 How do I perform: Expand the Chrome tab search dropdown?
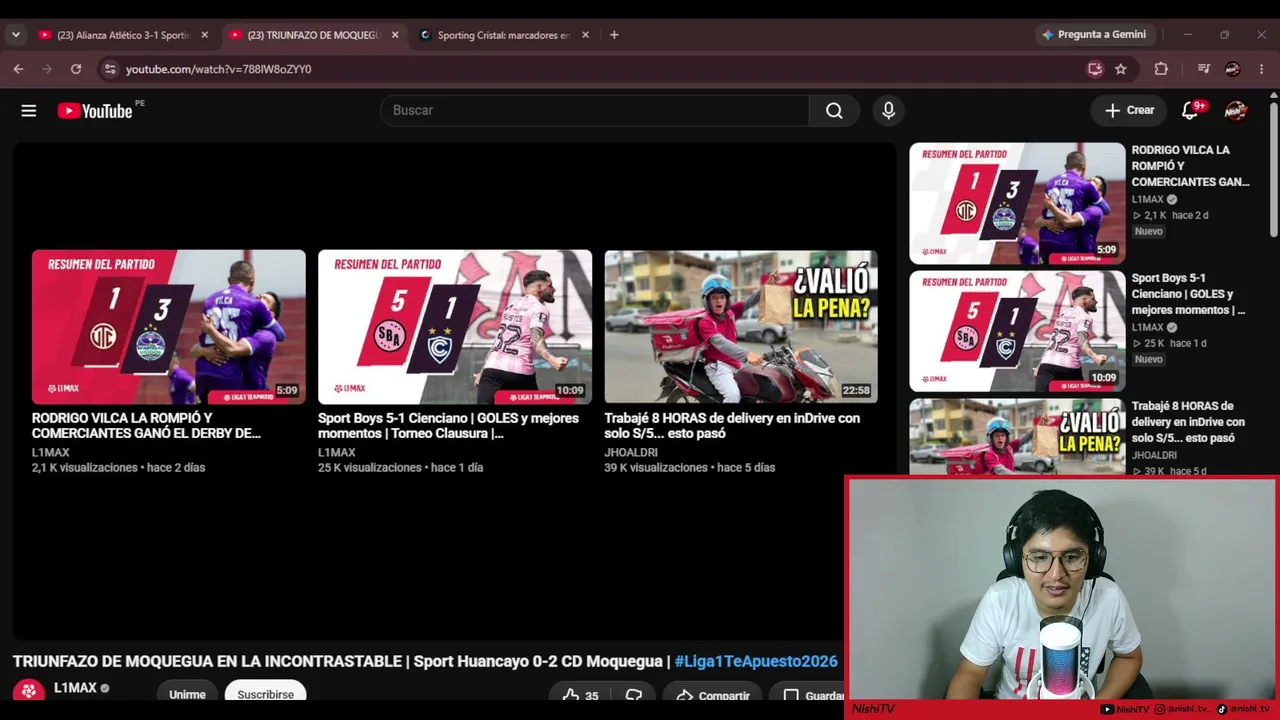click(16, 35)
